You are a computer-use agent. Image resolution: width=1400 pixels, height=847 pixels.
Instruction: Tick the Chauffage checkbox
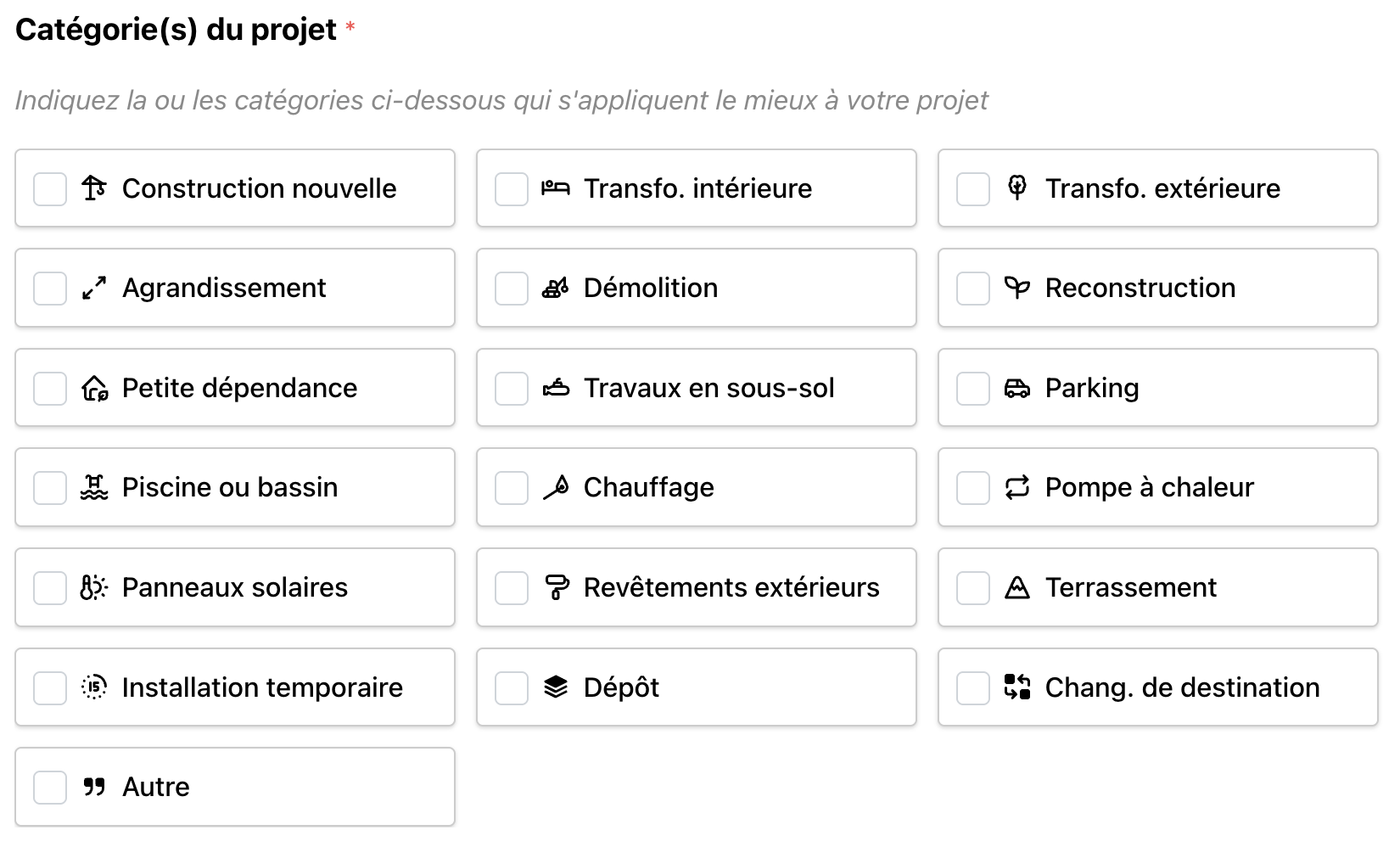pos(511,487)
